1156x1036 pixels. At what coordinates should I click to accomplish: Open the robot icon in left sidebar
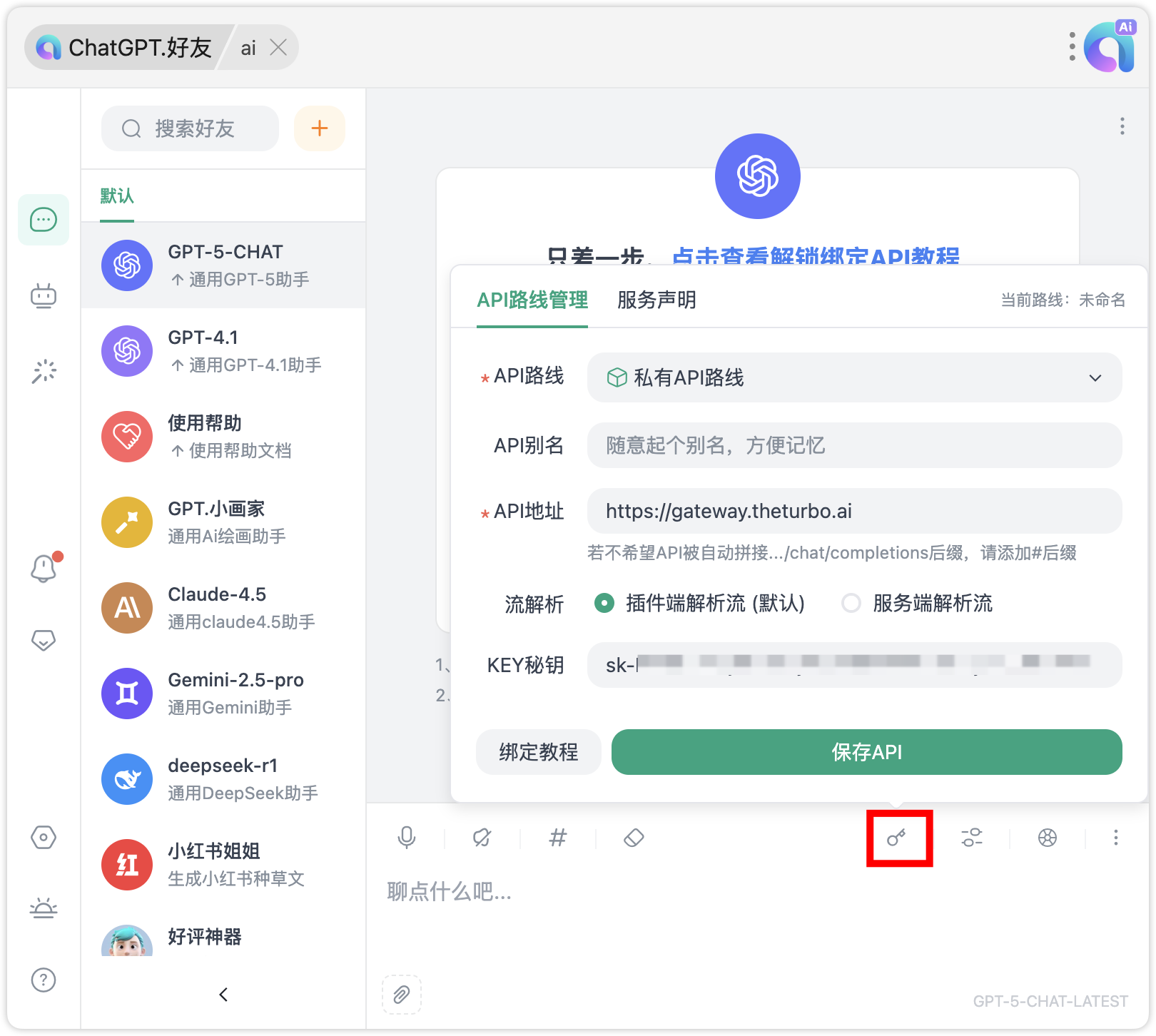pos(44,295)
